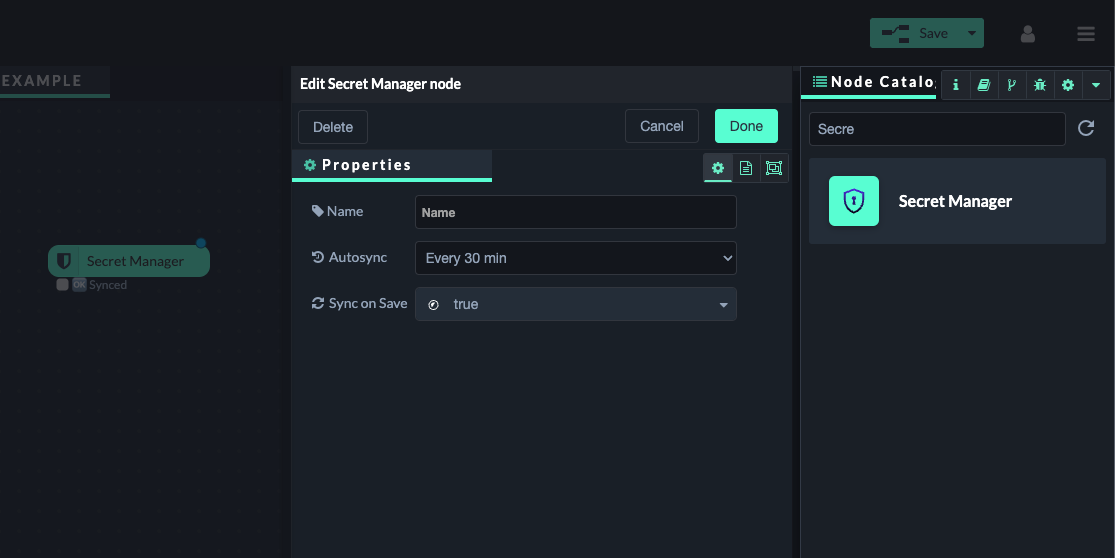Image resolution: width=1115 pixels, height=558 pixels.
Task: Open configuration nodes gear in sidebar
Action: click(1068, 85)
